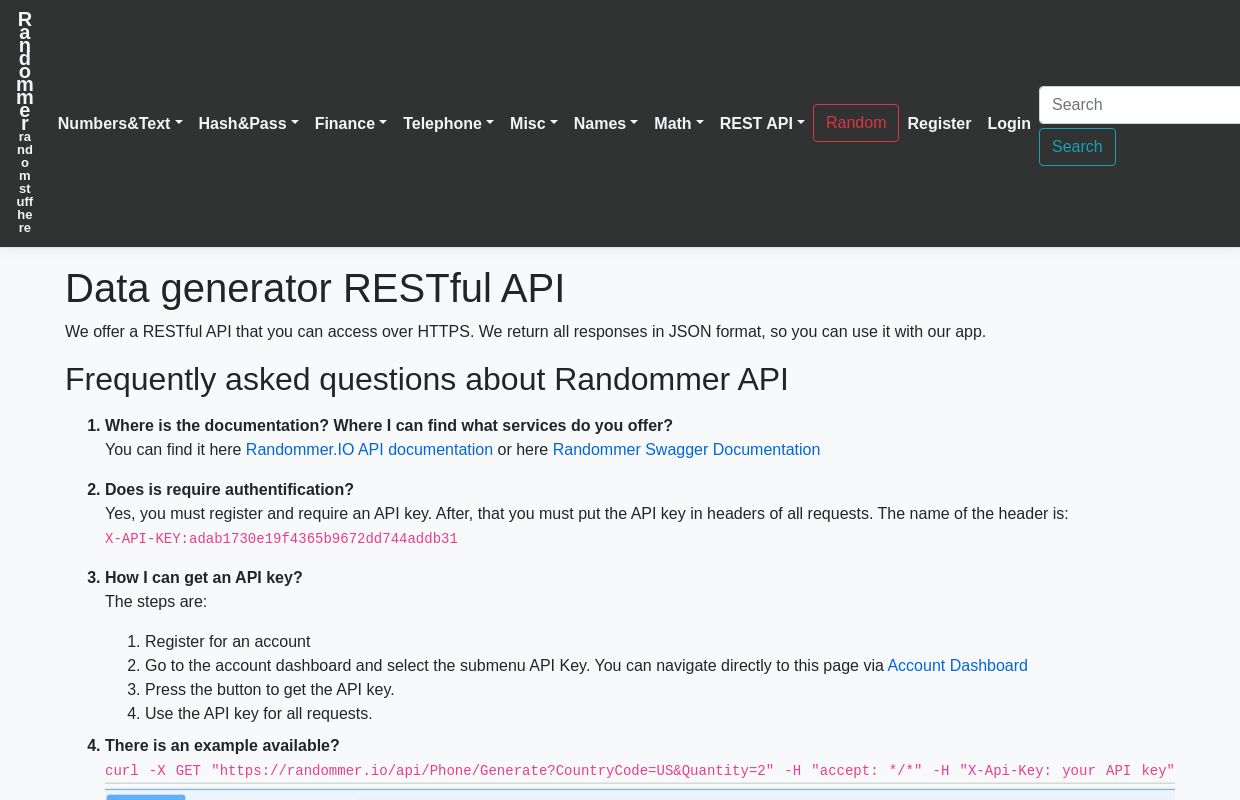1240x800 pixels.
Task: Follow the Account Dashboard link
Action: pyautogui.click(x=957, y=666)
